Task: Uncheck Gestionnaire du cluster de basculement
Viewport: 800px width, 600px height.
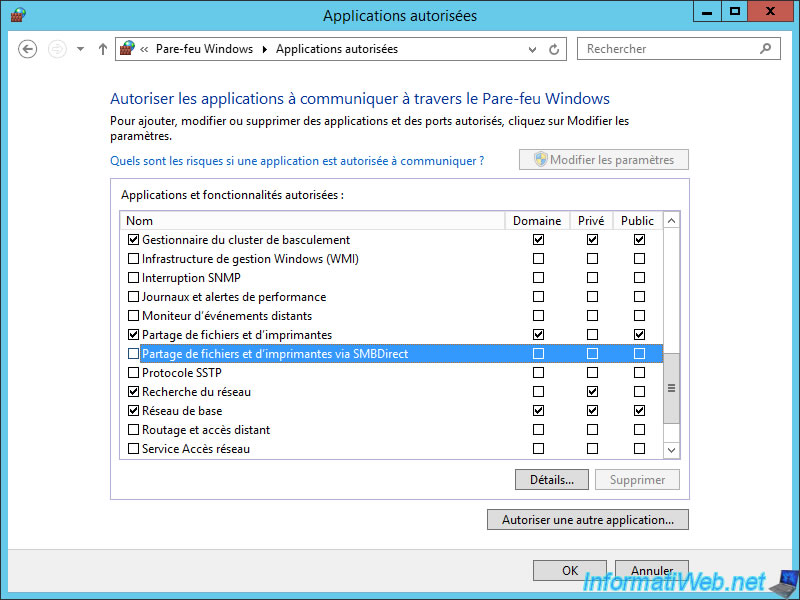Action: point(133,239)
